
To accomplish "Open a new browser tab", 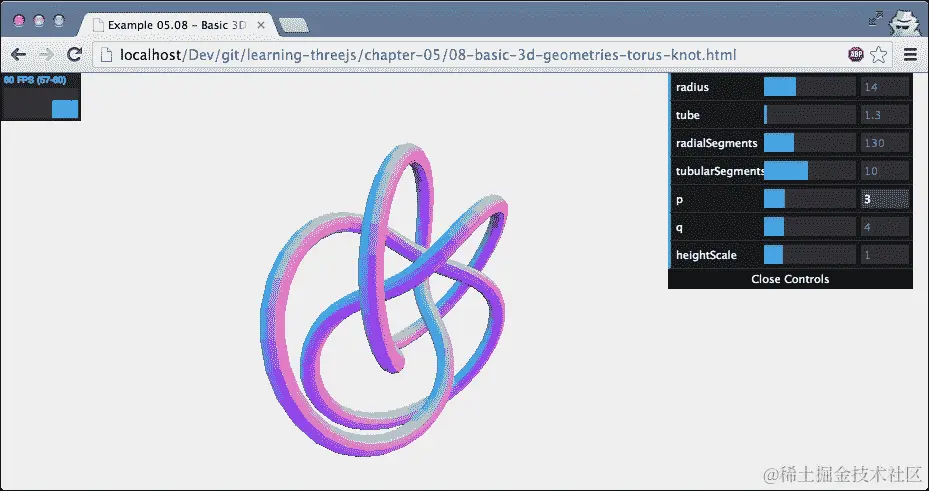I will click(x=294, y=25).
